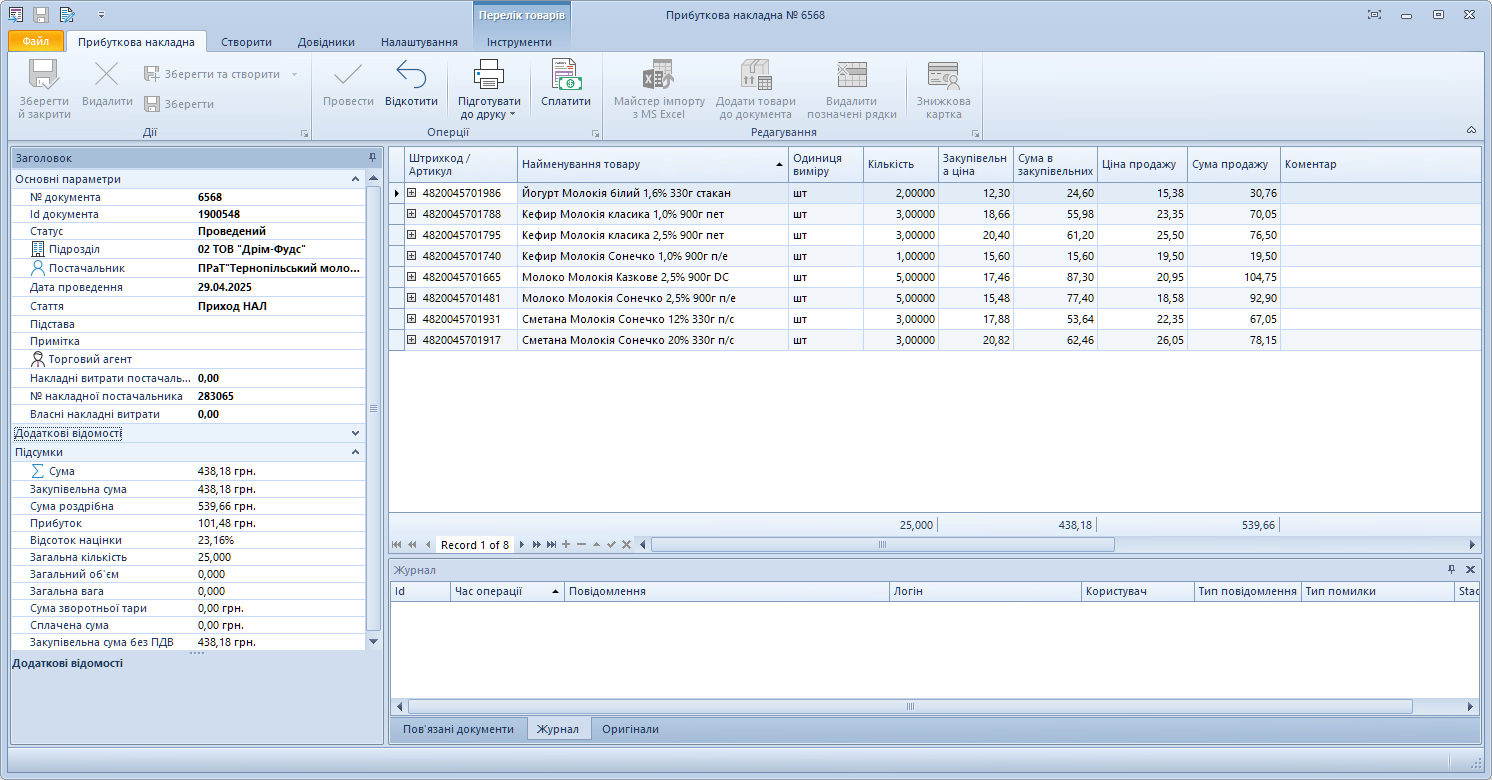This screenshot has height=780, width=1492.
Task: Go to last record in navigator
Action: 551,545
